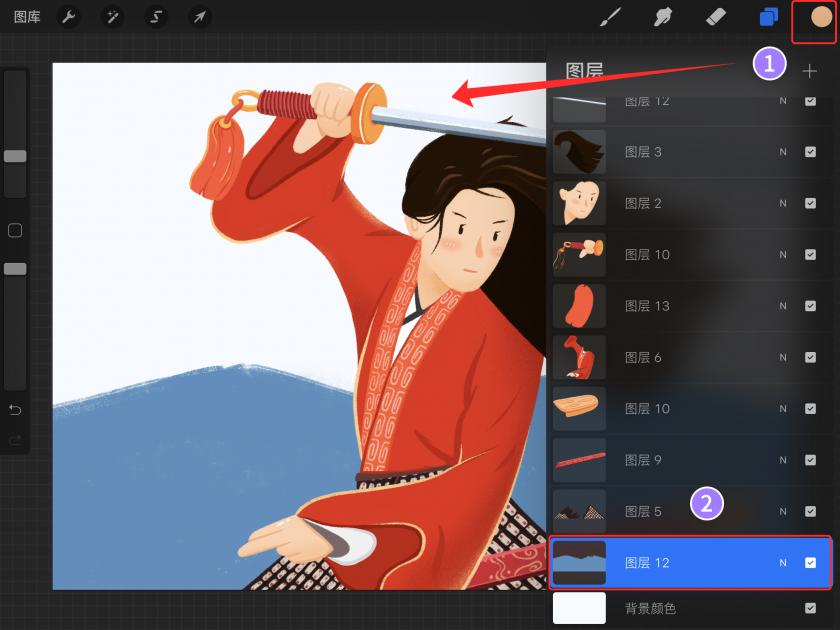
Task: Select the layer named 图层 5
Action: tap(643, 512)
